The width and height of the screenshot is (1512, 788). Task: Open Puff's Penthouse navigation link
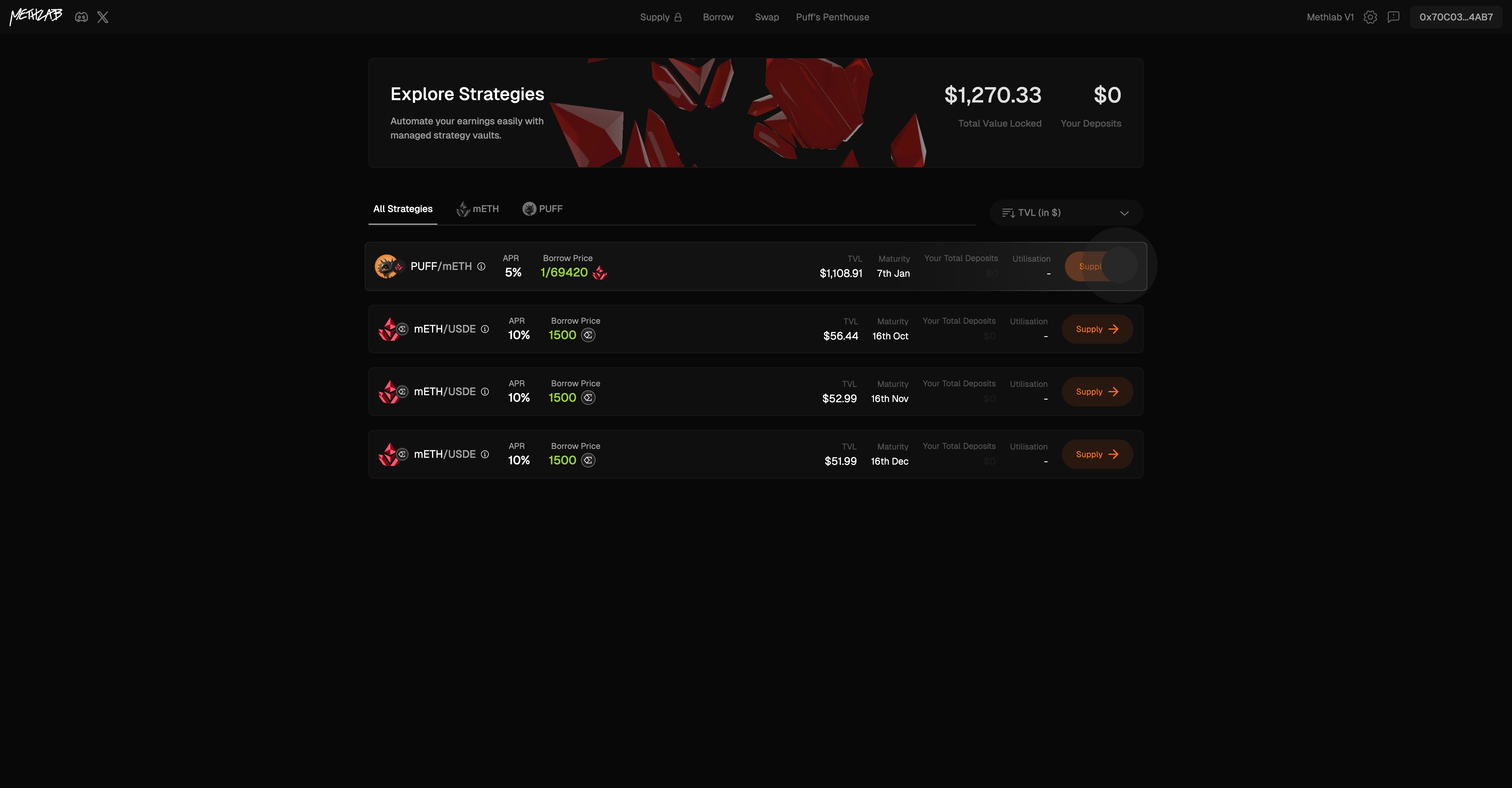point(832,17)
